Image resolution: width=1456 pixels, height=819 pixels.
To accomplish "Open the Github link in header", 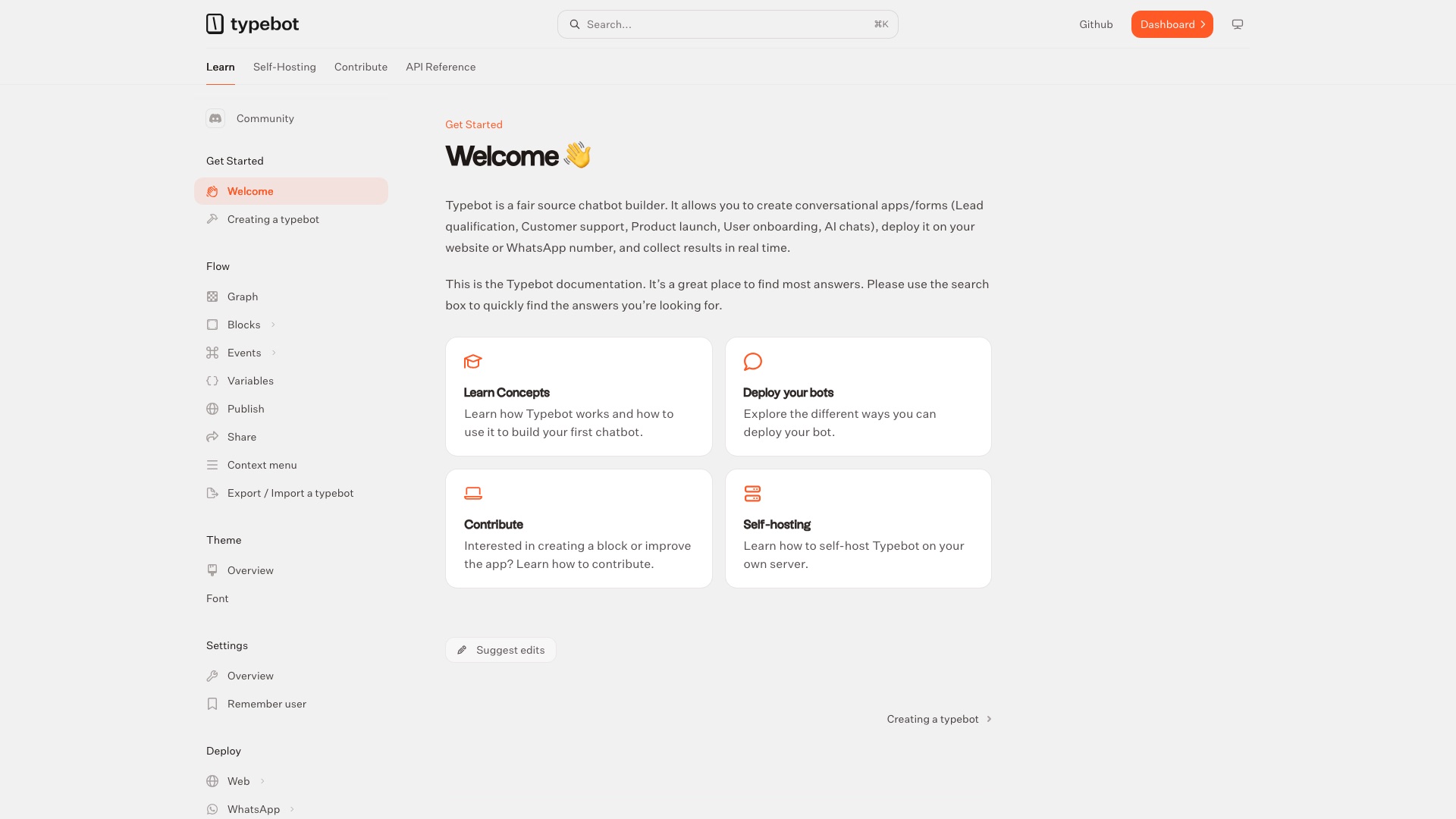I will pos(1096,24).
